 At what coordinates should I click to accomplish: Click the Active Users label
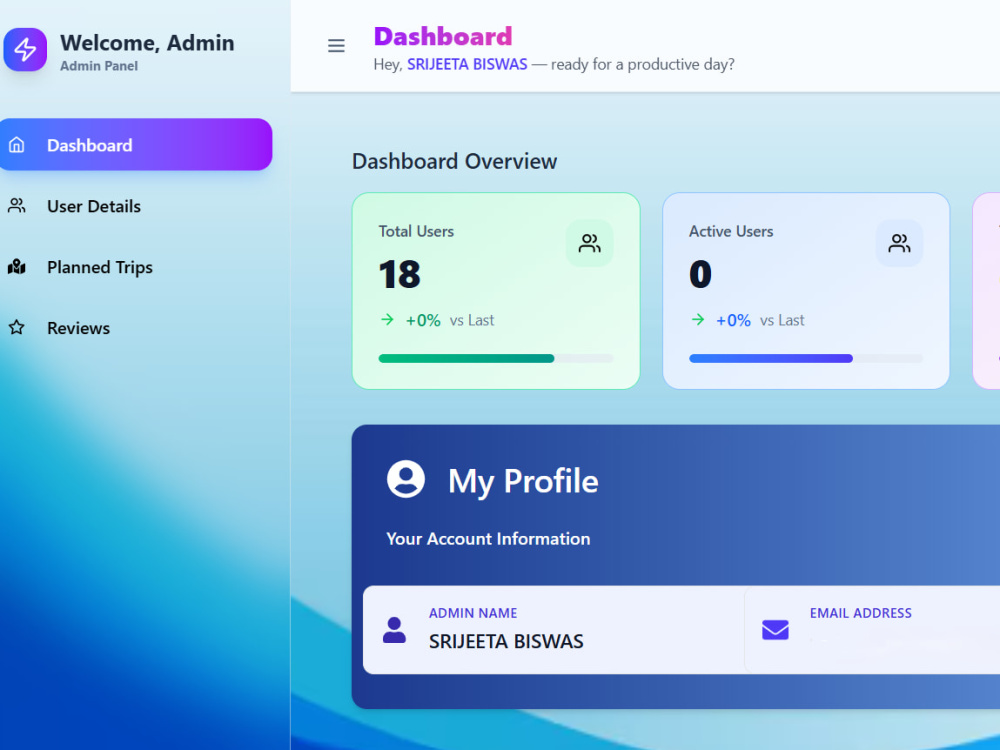point(731,232)
